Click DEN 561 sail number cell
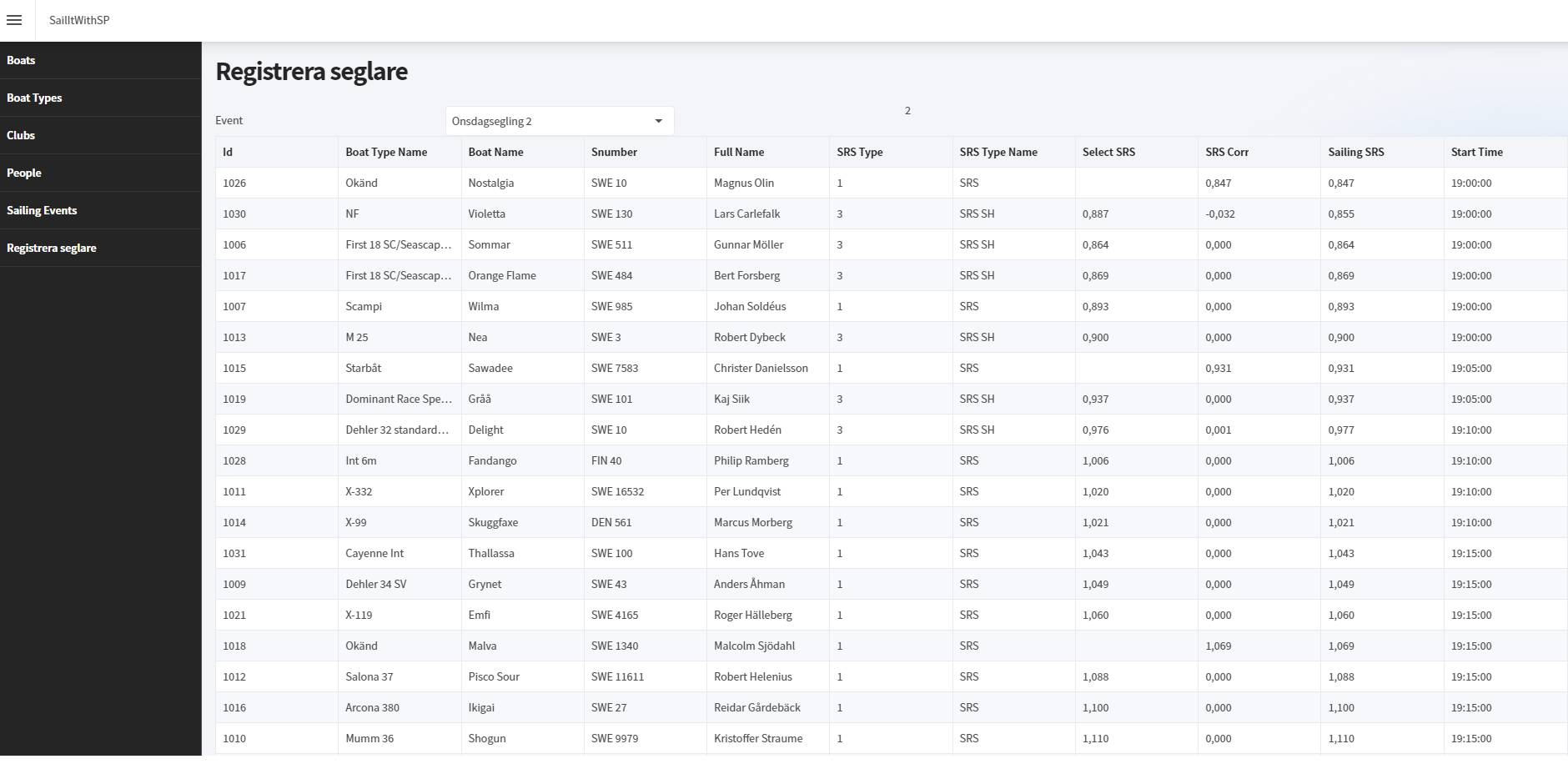 click(645, 522)
